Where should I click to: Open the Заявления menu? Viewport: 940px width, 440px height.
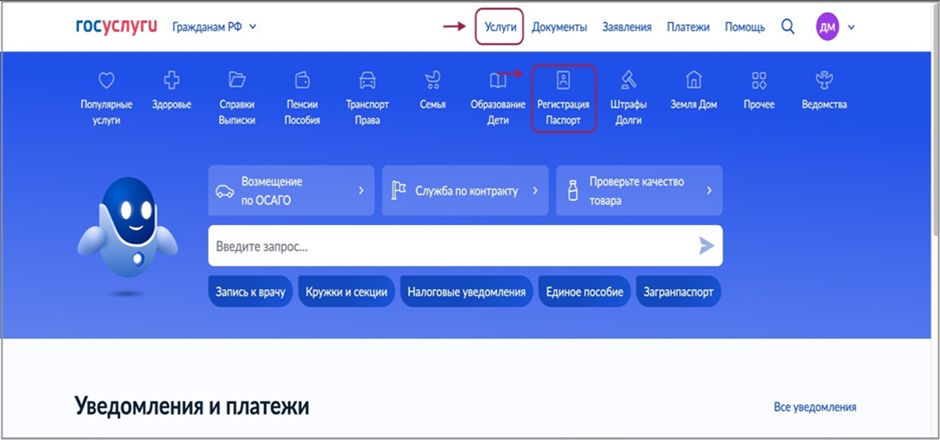click(x=627, y=27)
